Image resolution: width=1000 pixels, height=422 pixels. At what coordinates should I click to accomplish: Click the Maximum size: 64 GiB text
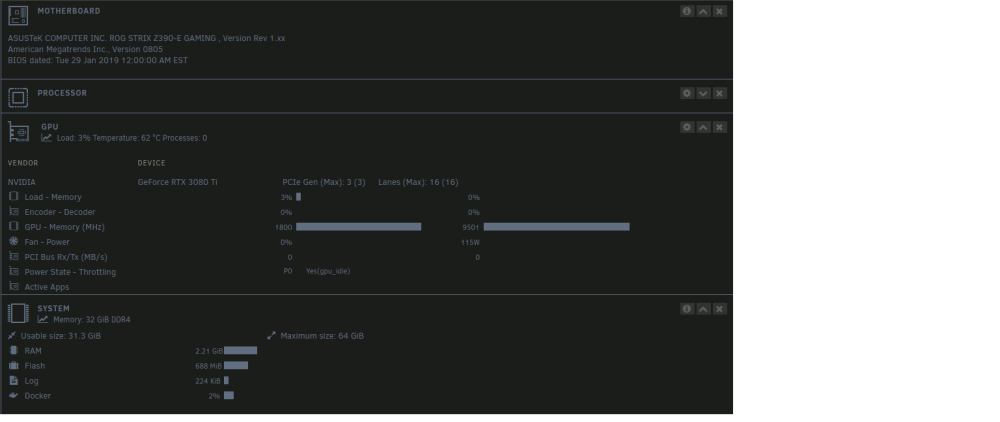(x=322, y=336)
